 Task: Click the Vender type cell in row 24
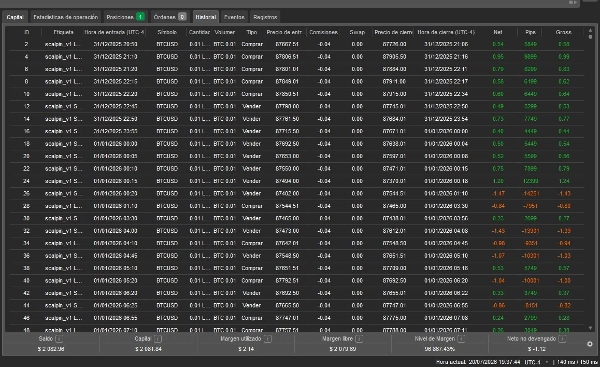(251, 181)
